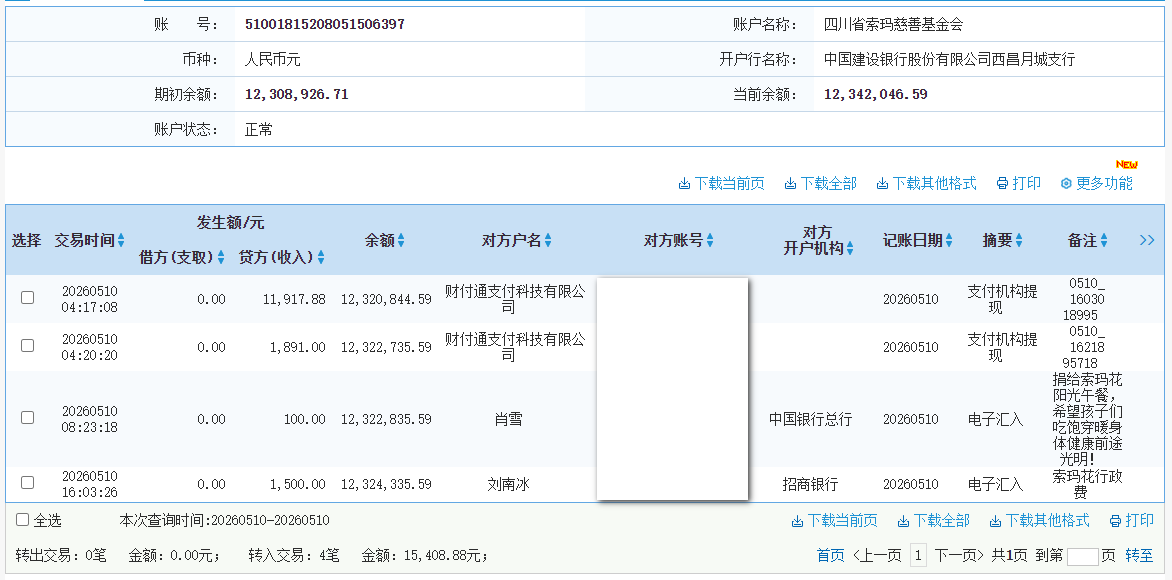Sort by 交易时间 sort arrows
Viewport: 1172px width, 580px height.
[x=121, y=241]
